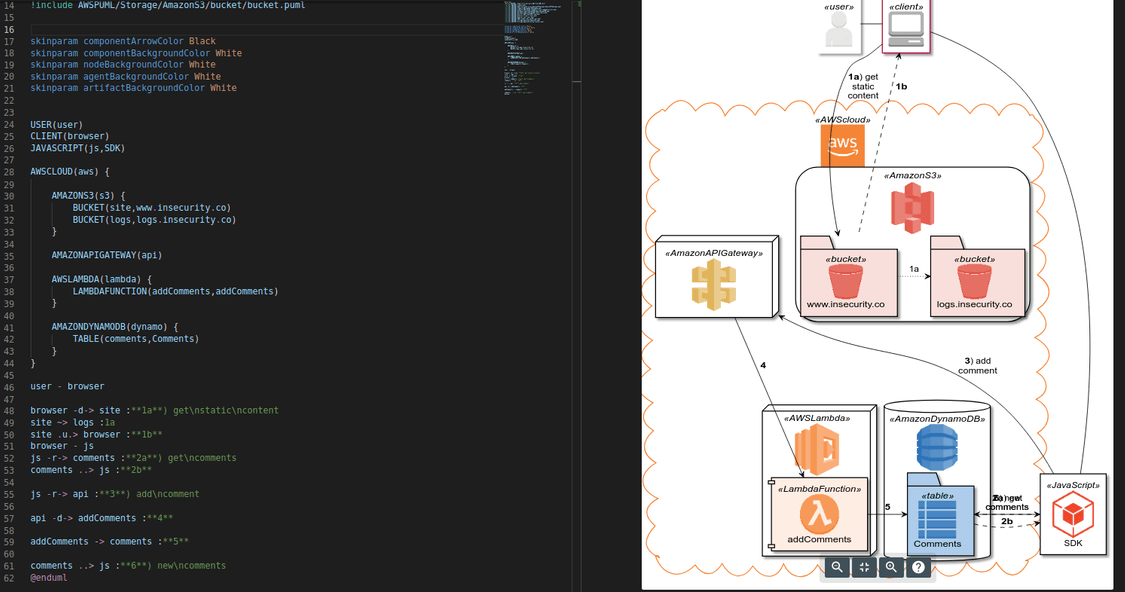
Task: Open the preview help question-mark button
Action: click(x=918, y=567)
